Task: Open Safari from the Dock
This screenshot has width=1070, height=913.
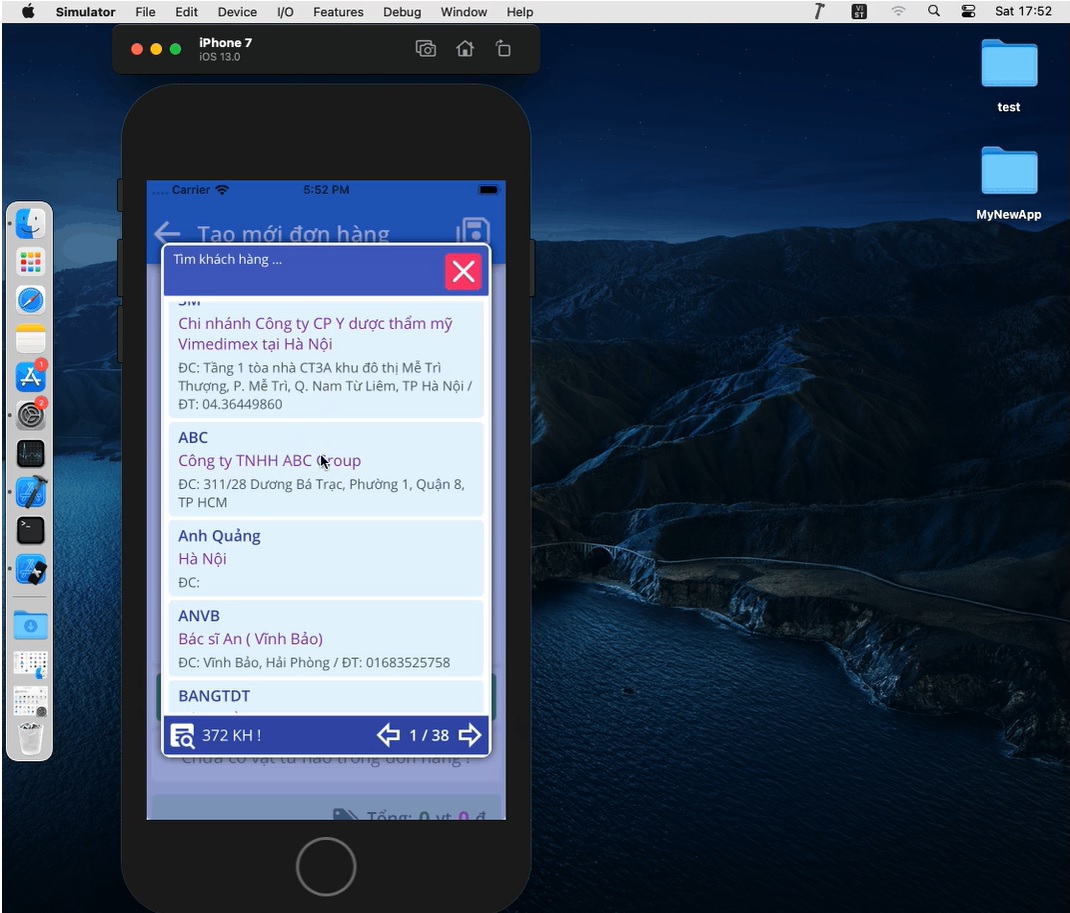Action: (x=31, y=300)
